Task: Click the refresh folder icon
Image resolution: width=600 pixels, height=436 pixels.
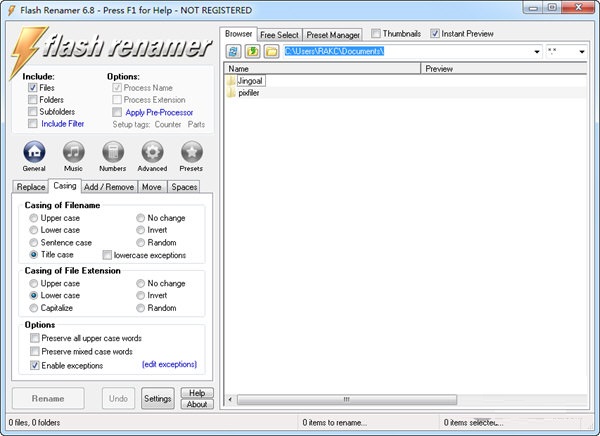Action: click(x=233, y=51)
